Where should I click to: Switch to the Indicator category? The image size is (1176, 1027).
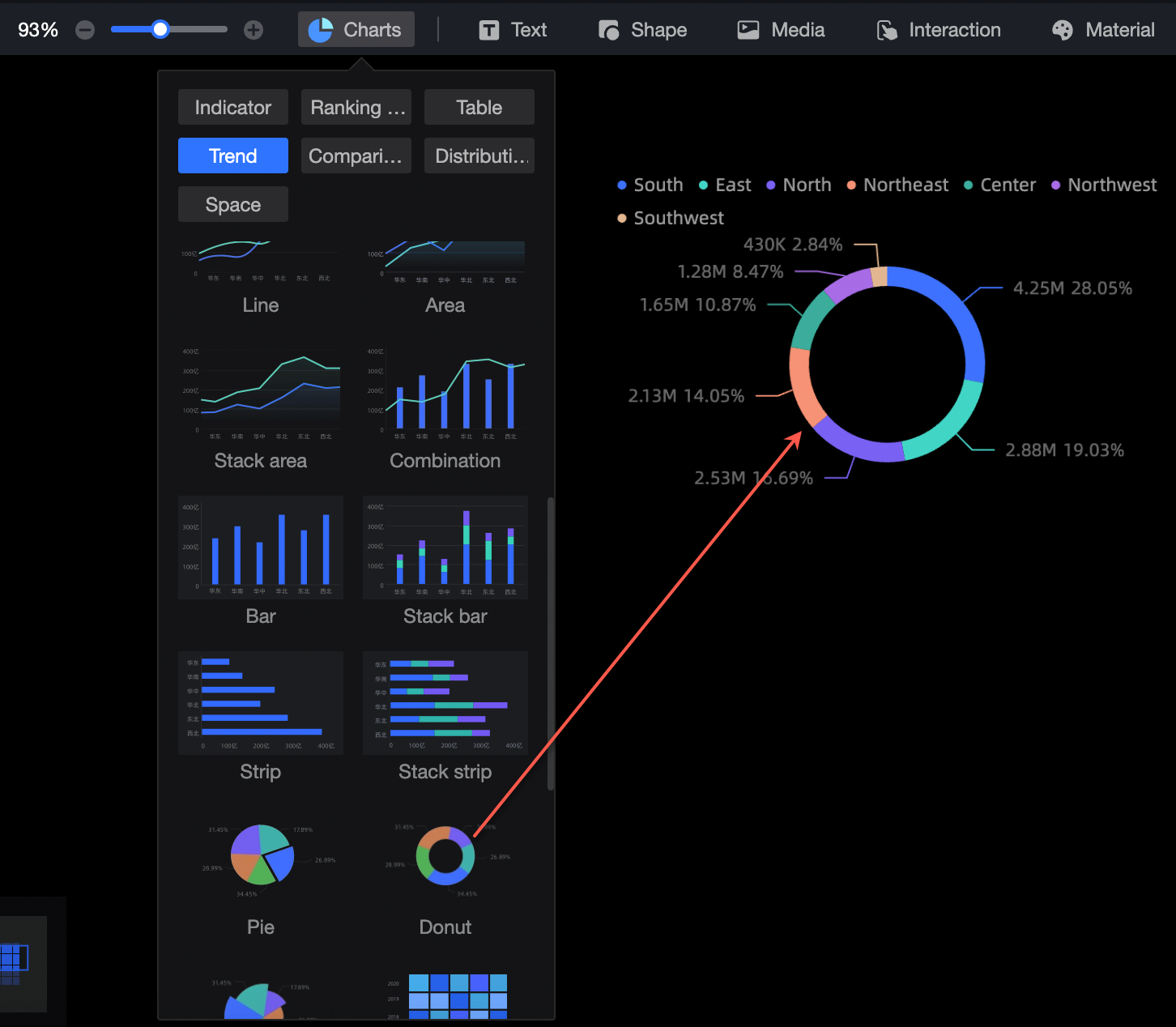point(233,107)
